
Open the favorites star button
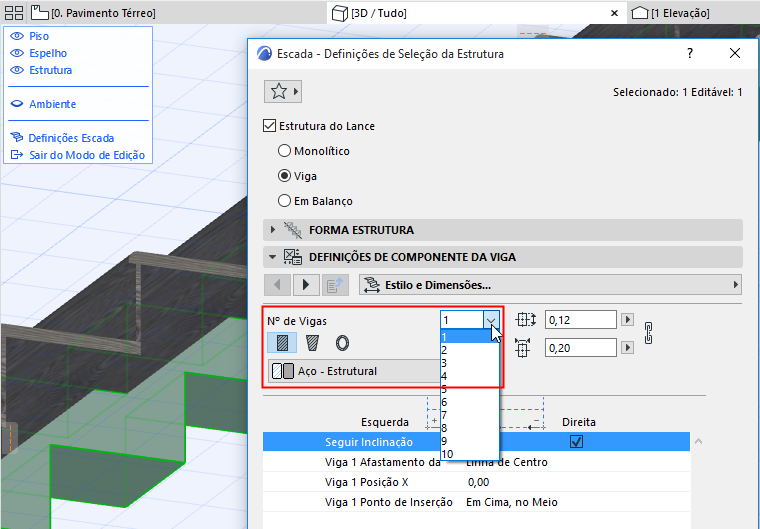[x=283, y=91]
